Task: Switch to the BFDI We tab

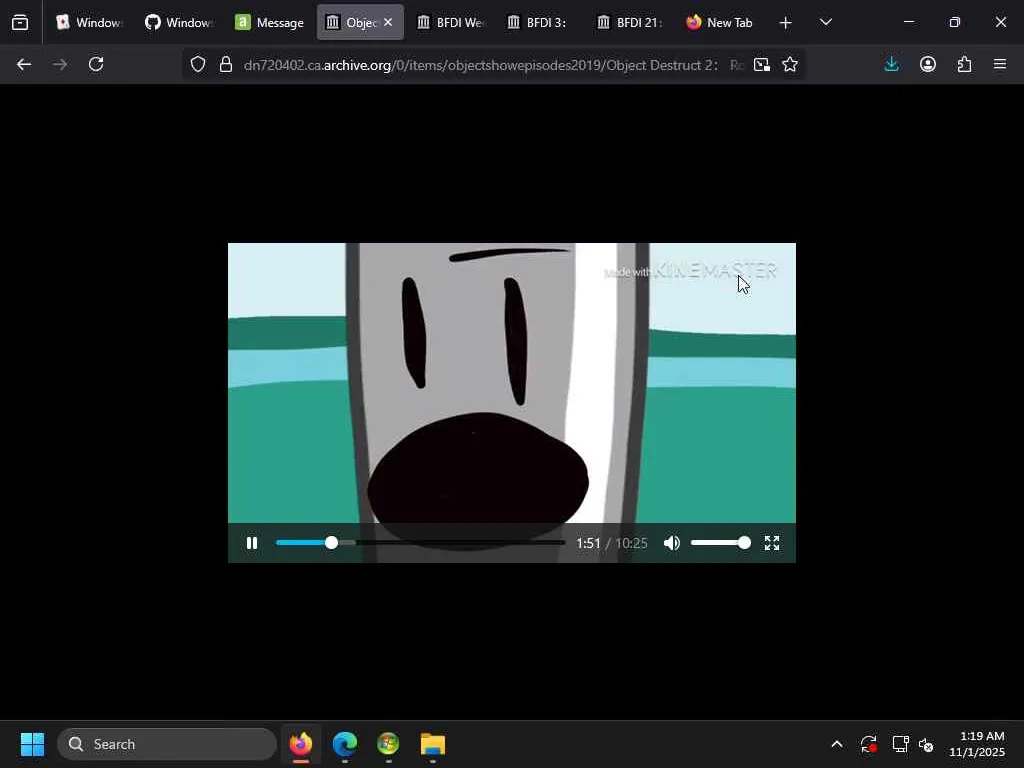Action: [x=451, y=22]
